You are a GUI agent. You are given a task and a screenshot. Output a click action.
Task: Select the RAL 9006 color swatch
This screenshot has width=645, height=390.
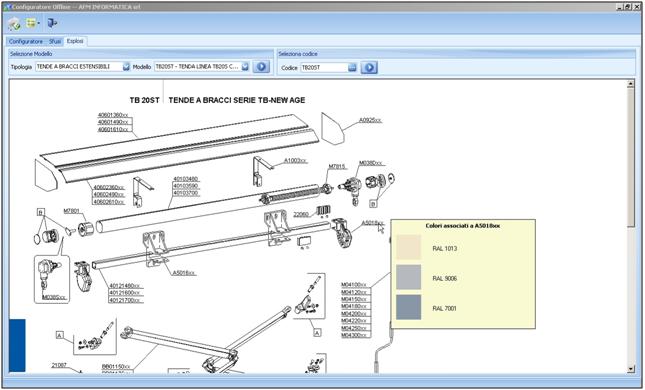tap(408, 277)
